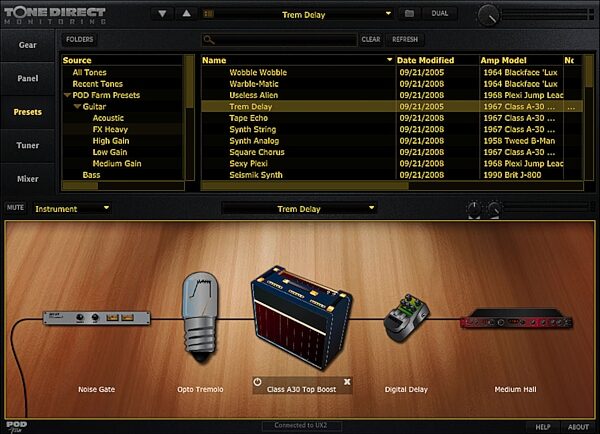Select All Tones source
The image size is (600, 434).
point(89,72)
